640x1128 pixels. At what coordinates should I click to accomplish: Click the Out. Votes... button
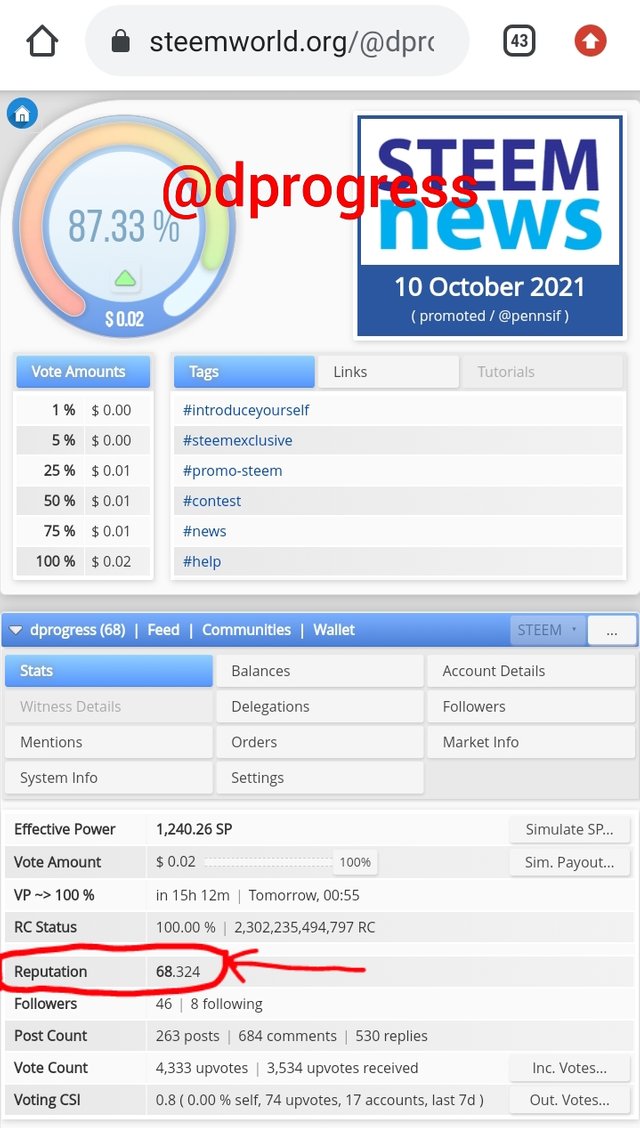pyautogui.click(x=570, y=1101)
